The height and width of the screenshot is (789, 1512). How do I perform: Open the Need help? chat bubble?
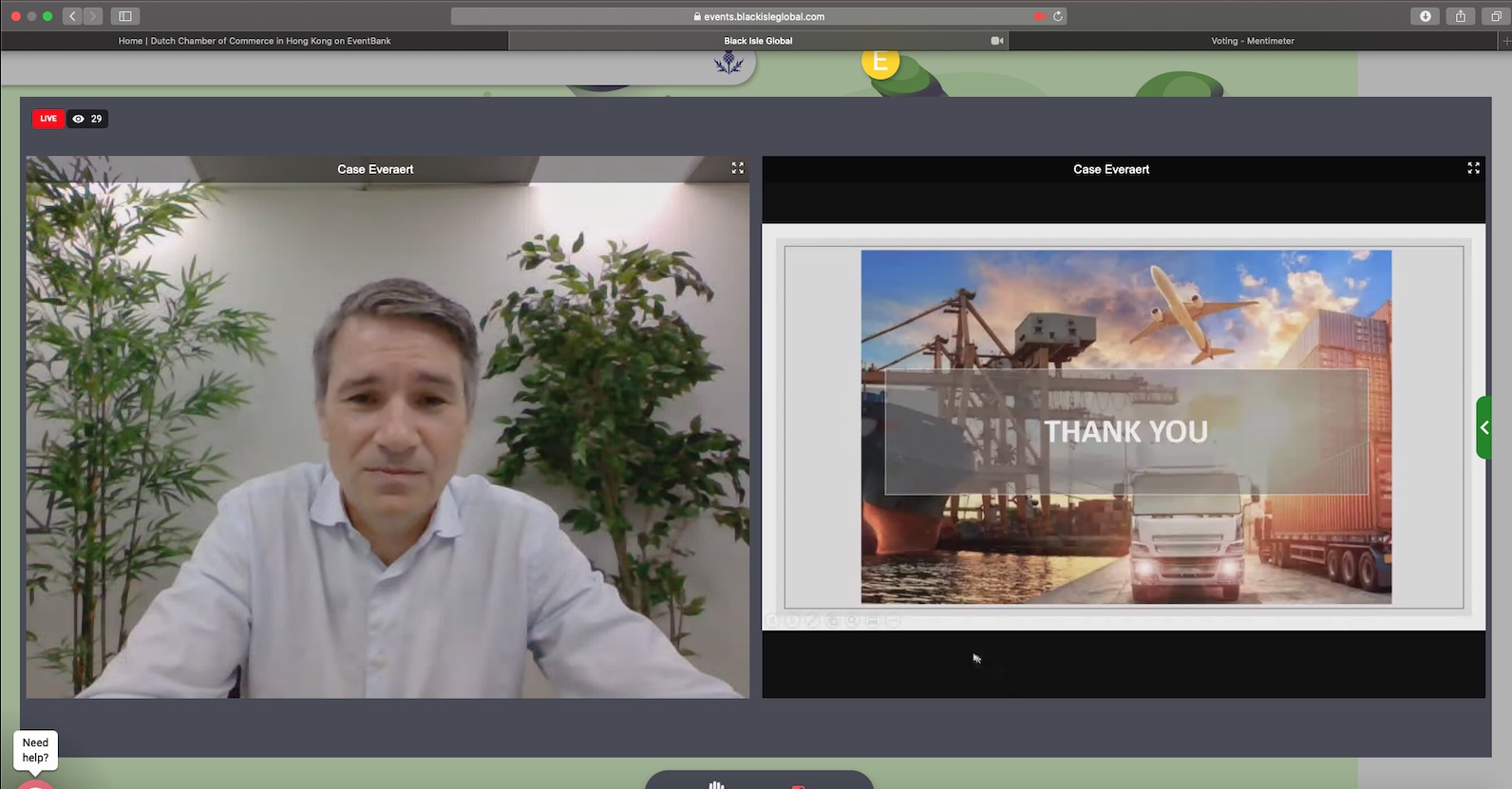(36, 750)
